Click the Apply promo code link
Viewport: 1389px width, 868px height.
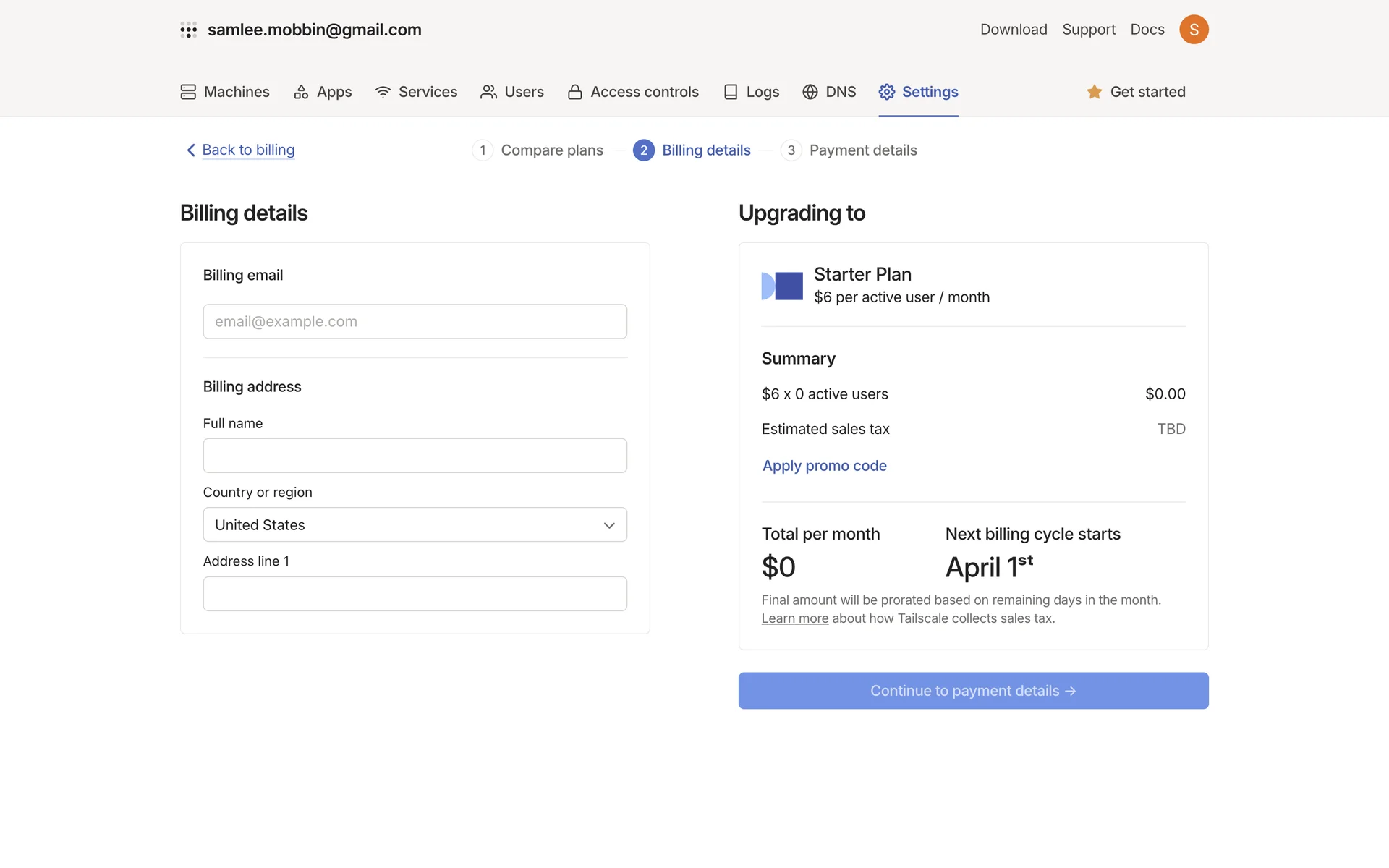click(824, 466)
